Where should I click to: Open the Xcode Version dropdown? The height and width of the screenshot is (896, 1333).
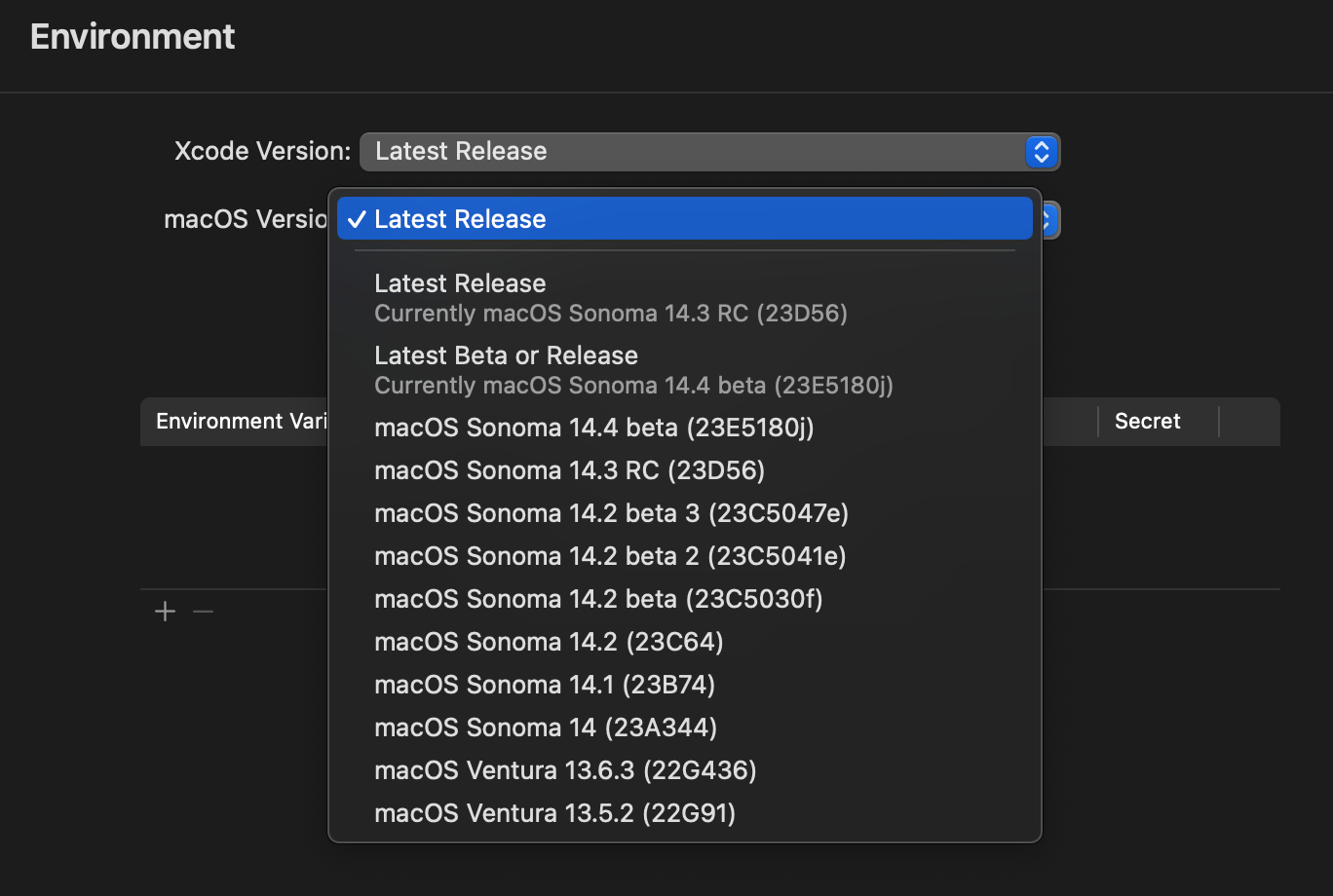tap(709, 152)
